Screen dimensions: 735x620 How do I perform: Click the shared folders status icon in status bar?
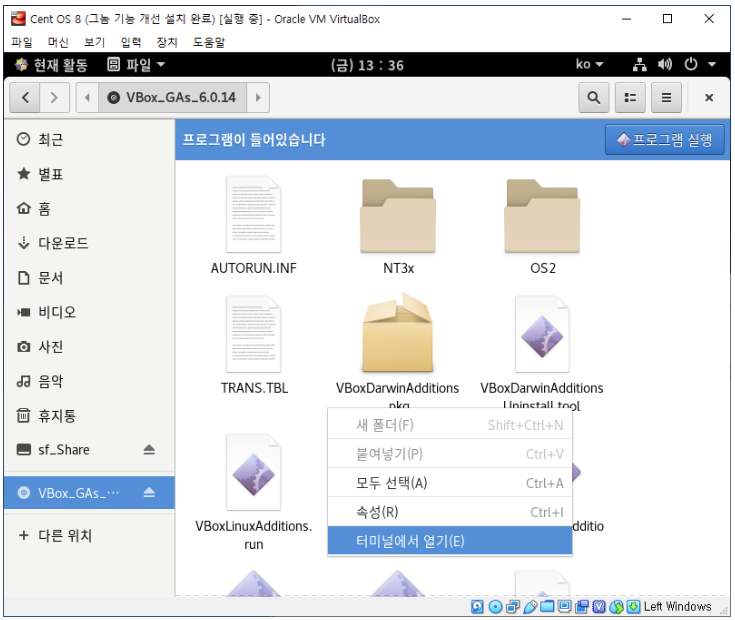click(547, 607)
